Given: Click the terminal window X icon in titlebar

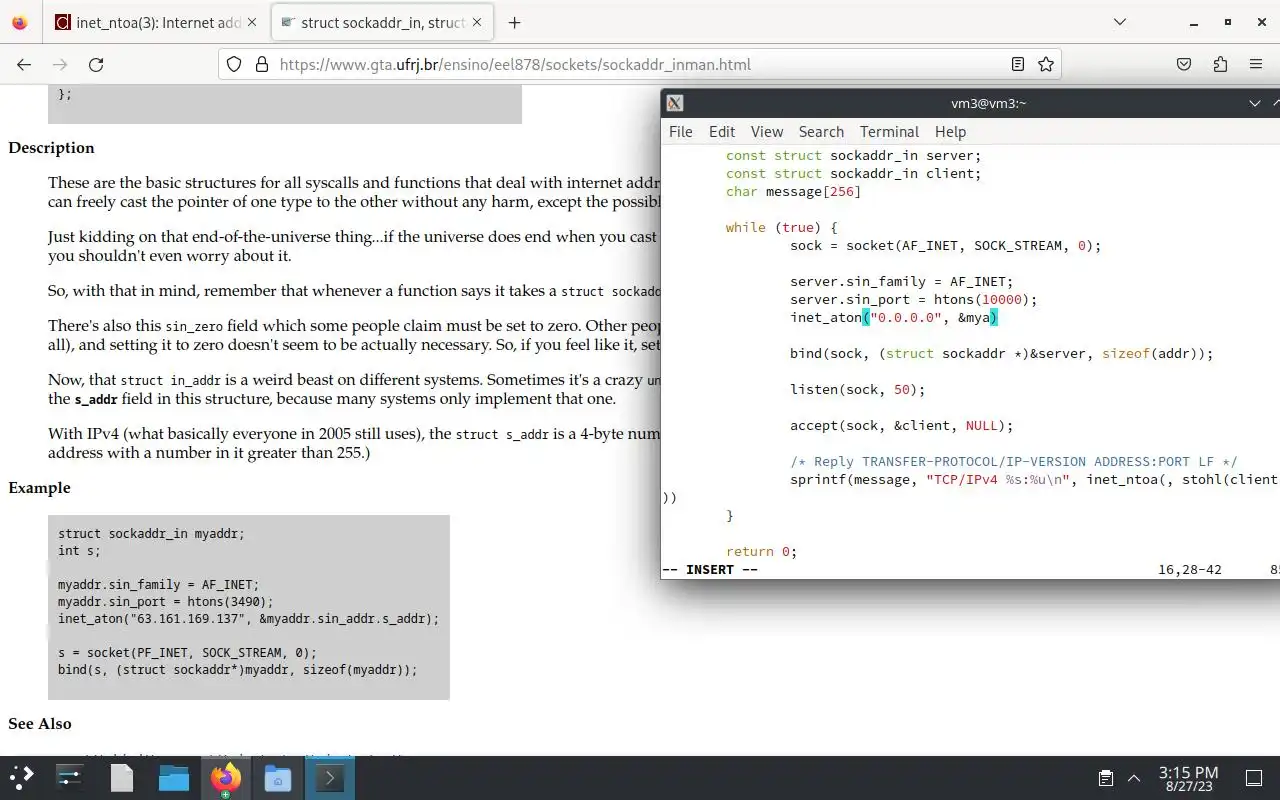Looking at the screenshot, I should [x=675, y=103].
